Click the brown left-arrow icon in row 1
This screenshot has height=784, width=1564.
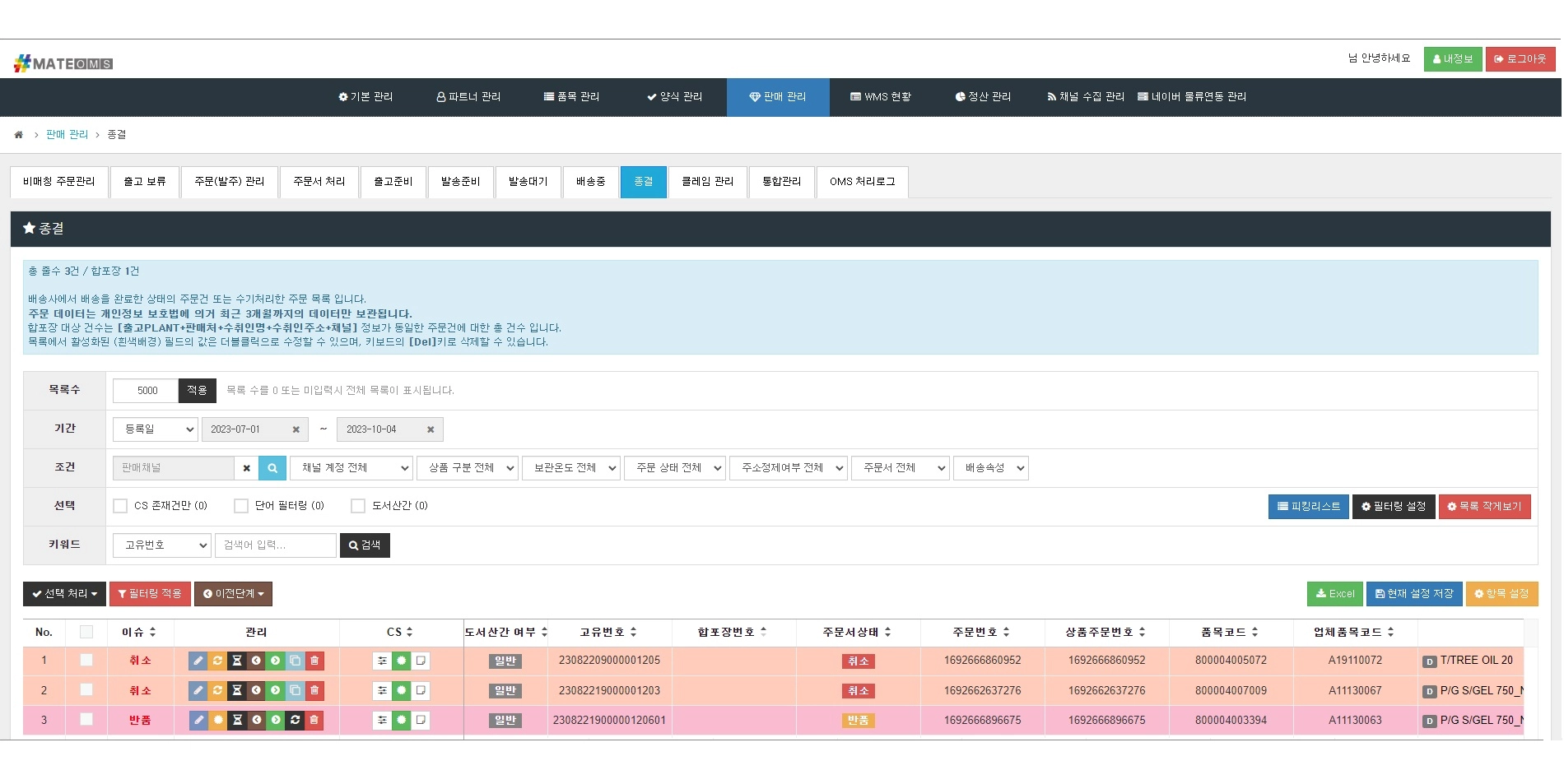click(256, 661)
